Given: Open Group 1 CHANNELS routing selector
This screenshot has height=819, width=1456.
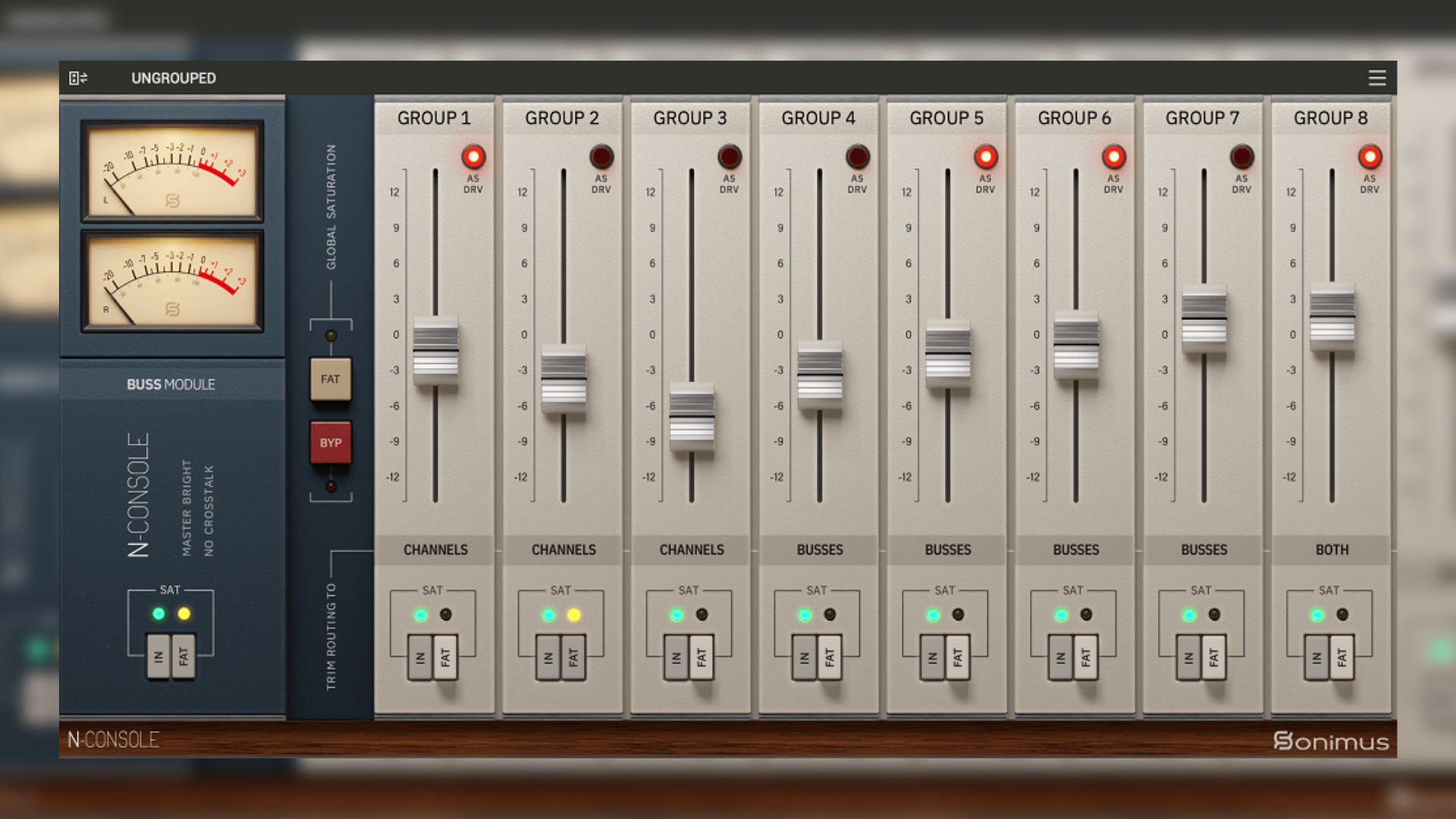Looking at the screenshot, I should [435, 550].
